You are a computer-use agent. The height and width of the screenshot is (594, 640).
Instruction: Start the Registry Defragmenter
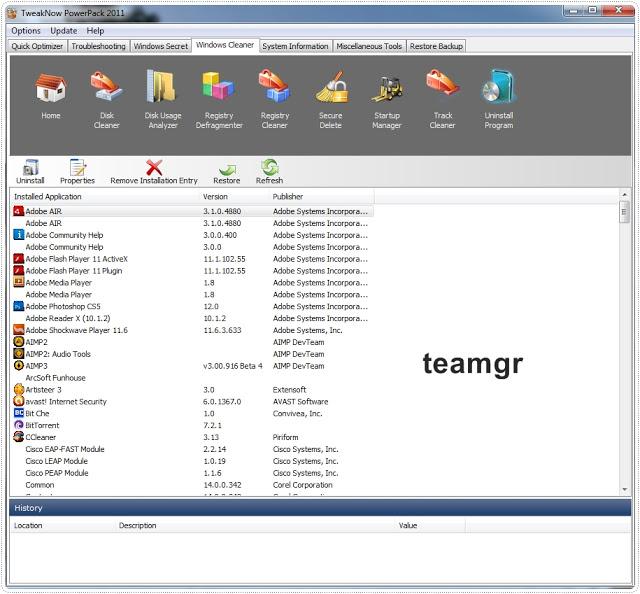pyautogui.click(x=219, y=100)
